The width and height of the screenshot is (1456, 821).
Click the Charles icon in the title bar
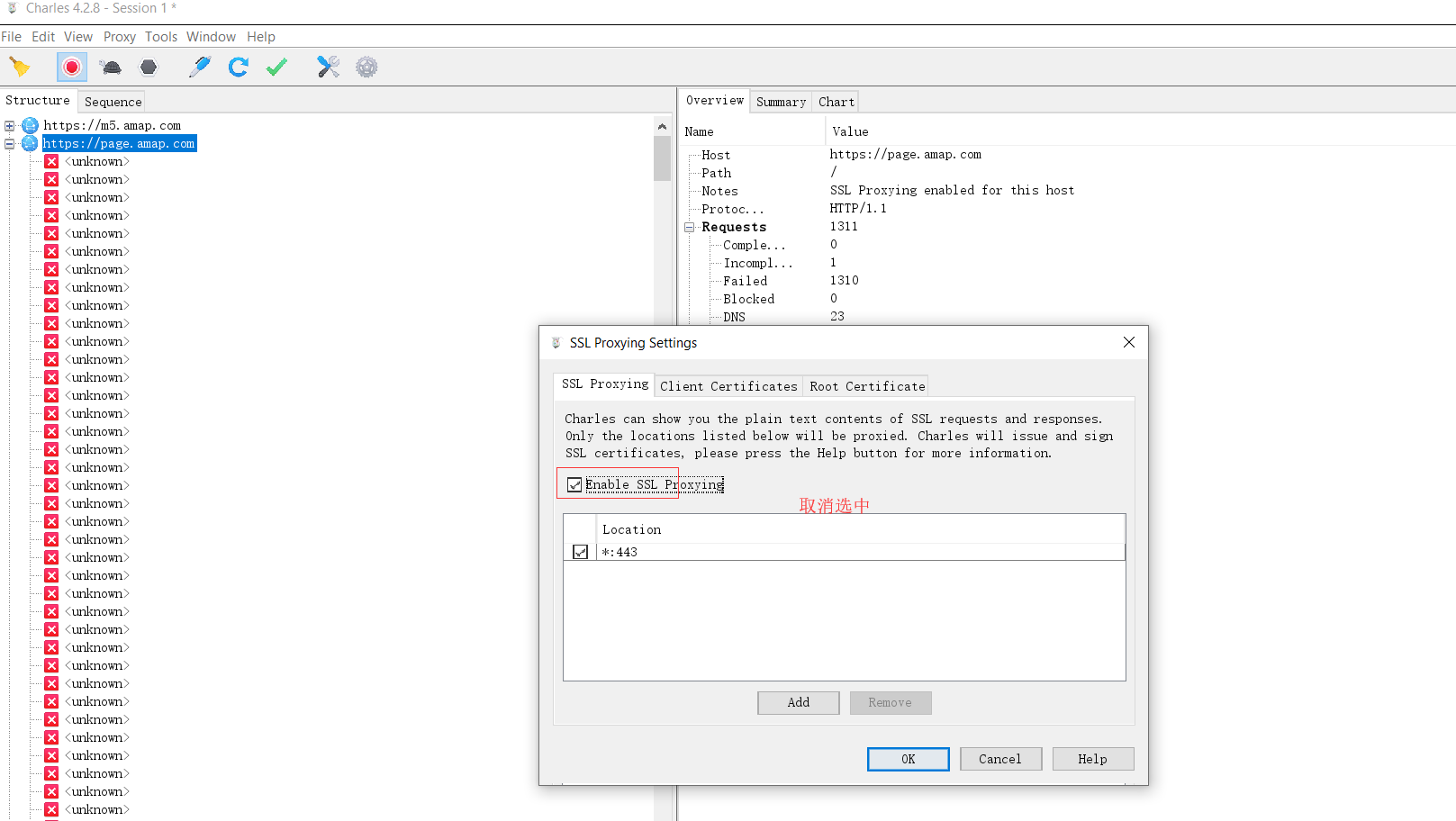pos(13,8)
